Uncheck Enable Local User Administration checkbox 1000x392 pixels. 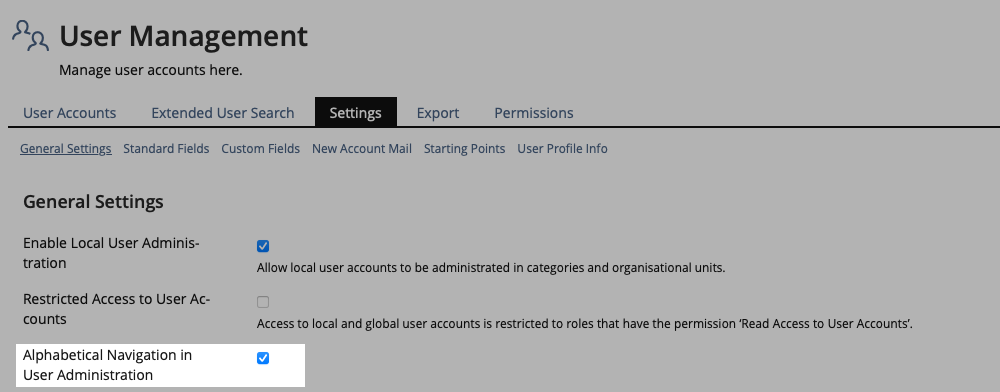[x=263, y=246]
